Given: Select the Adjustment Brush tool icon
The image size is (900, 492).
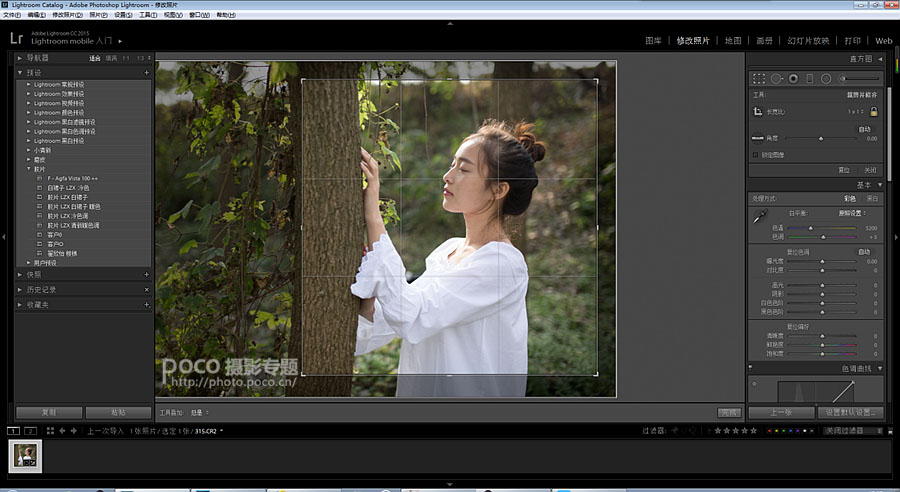Looking at the screenshot, I should pos(860,79).
